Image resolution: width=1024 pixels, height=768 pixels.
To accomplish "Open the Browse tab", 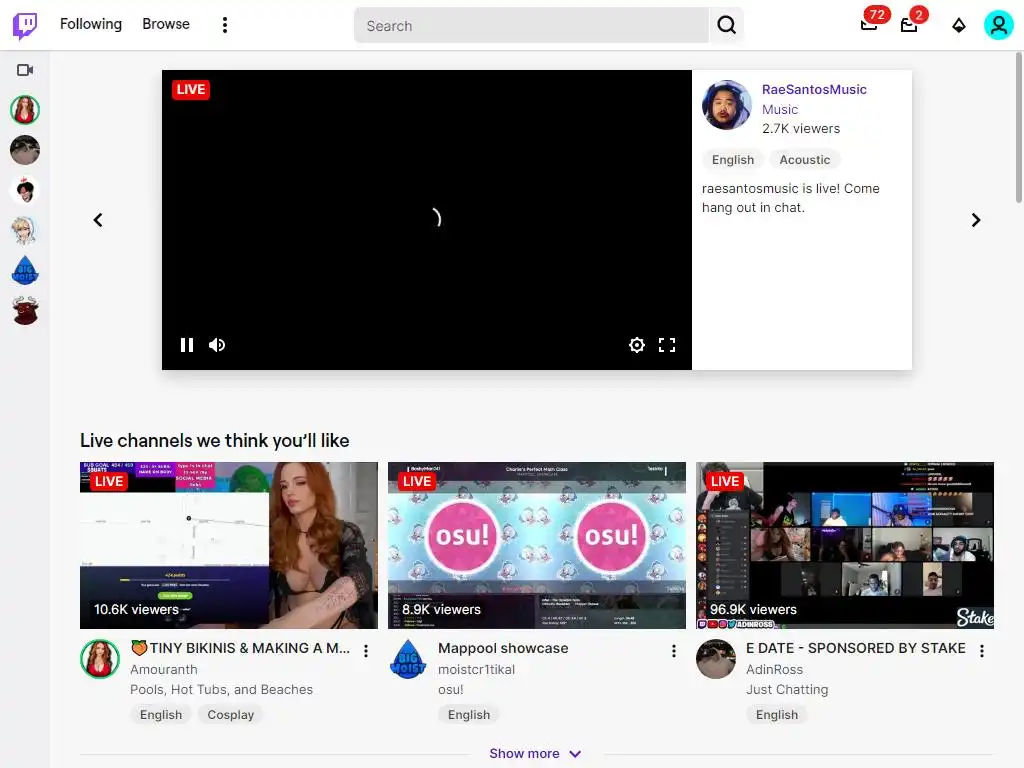I will [x=166, y=24].
